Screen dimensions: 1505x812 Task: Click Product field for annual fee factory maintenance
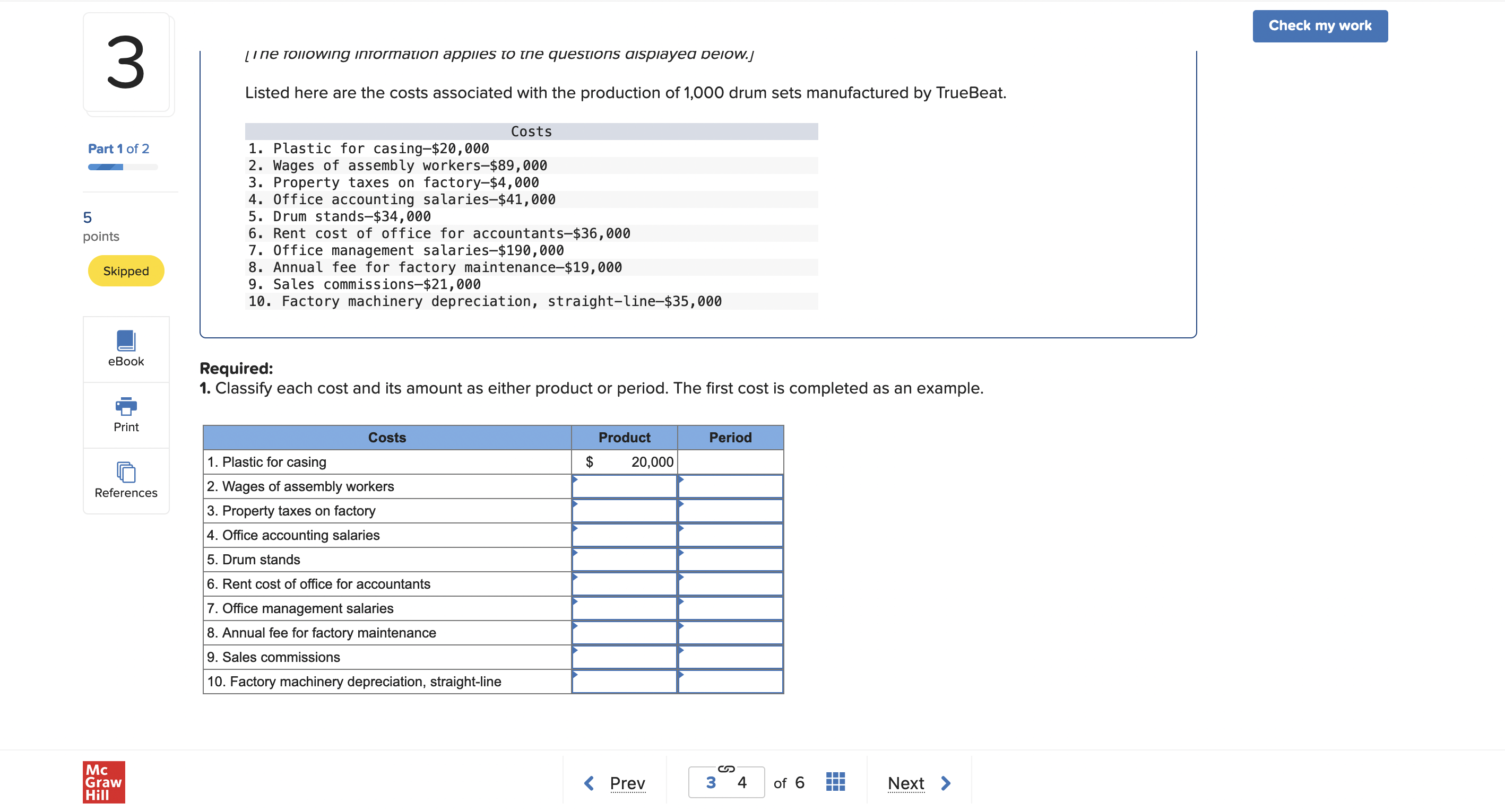coord(623,631)
